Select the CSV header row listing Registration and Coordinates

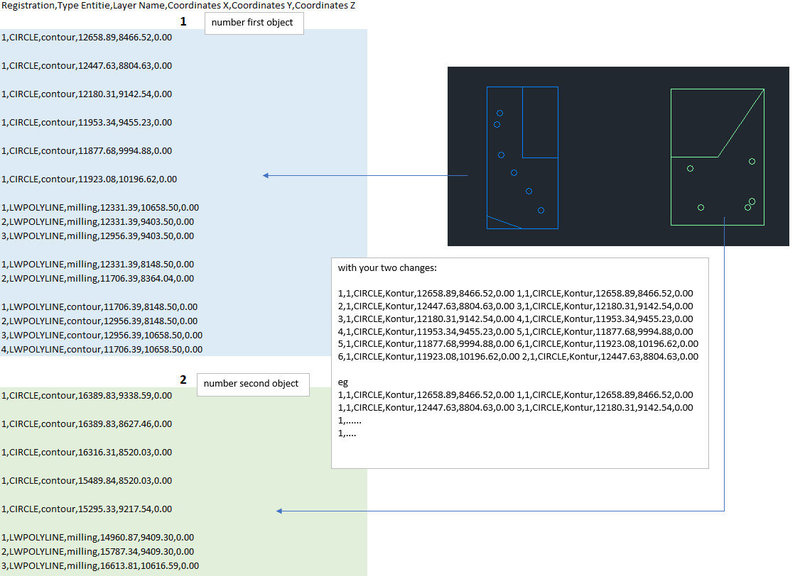coord(180,6)
